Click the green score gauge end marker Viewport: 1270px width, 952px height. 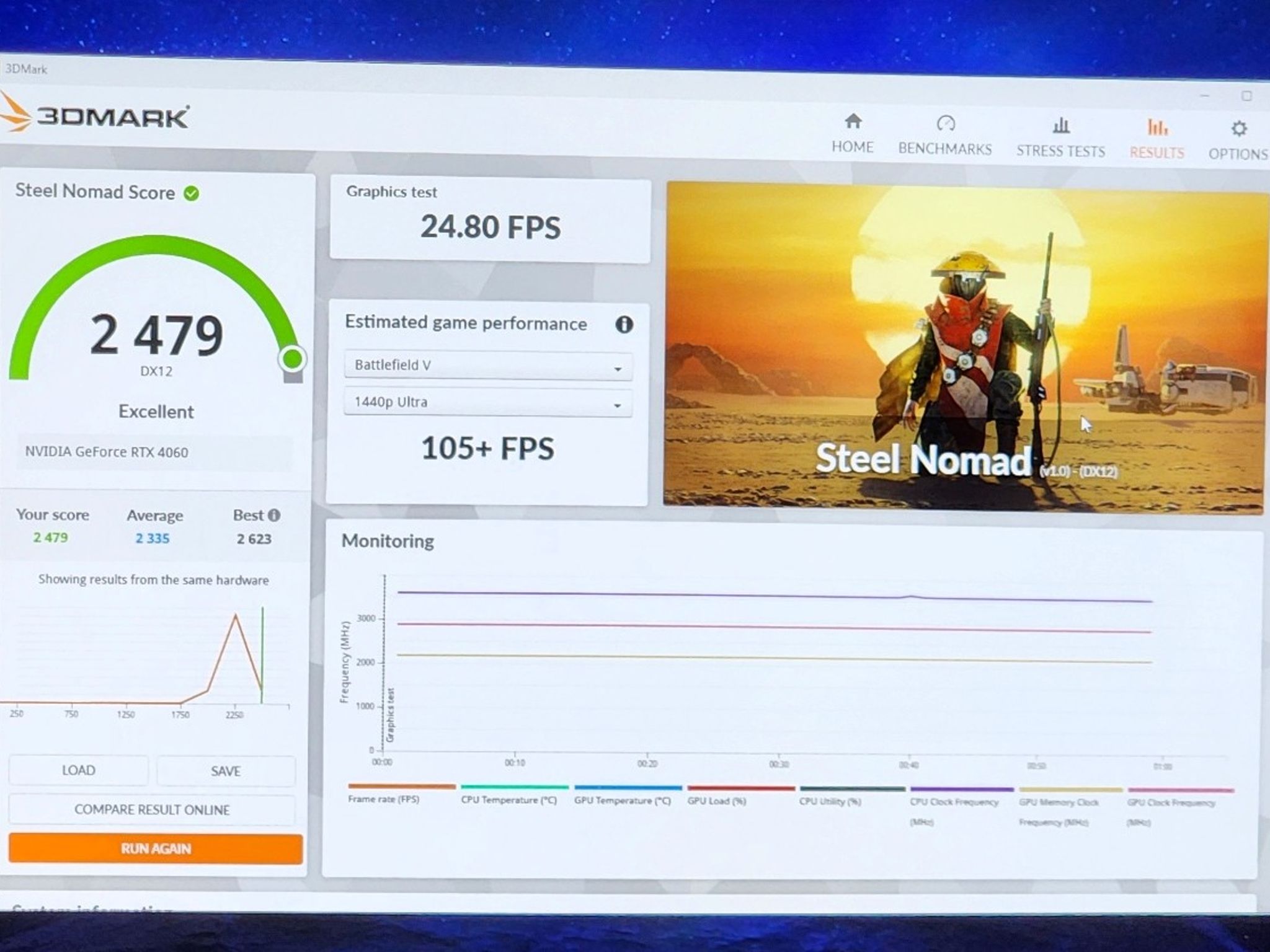[292, 358]
